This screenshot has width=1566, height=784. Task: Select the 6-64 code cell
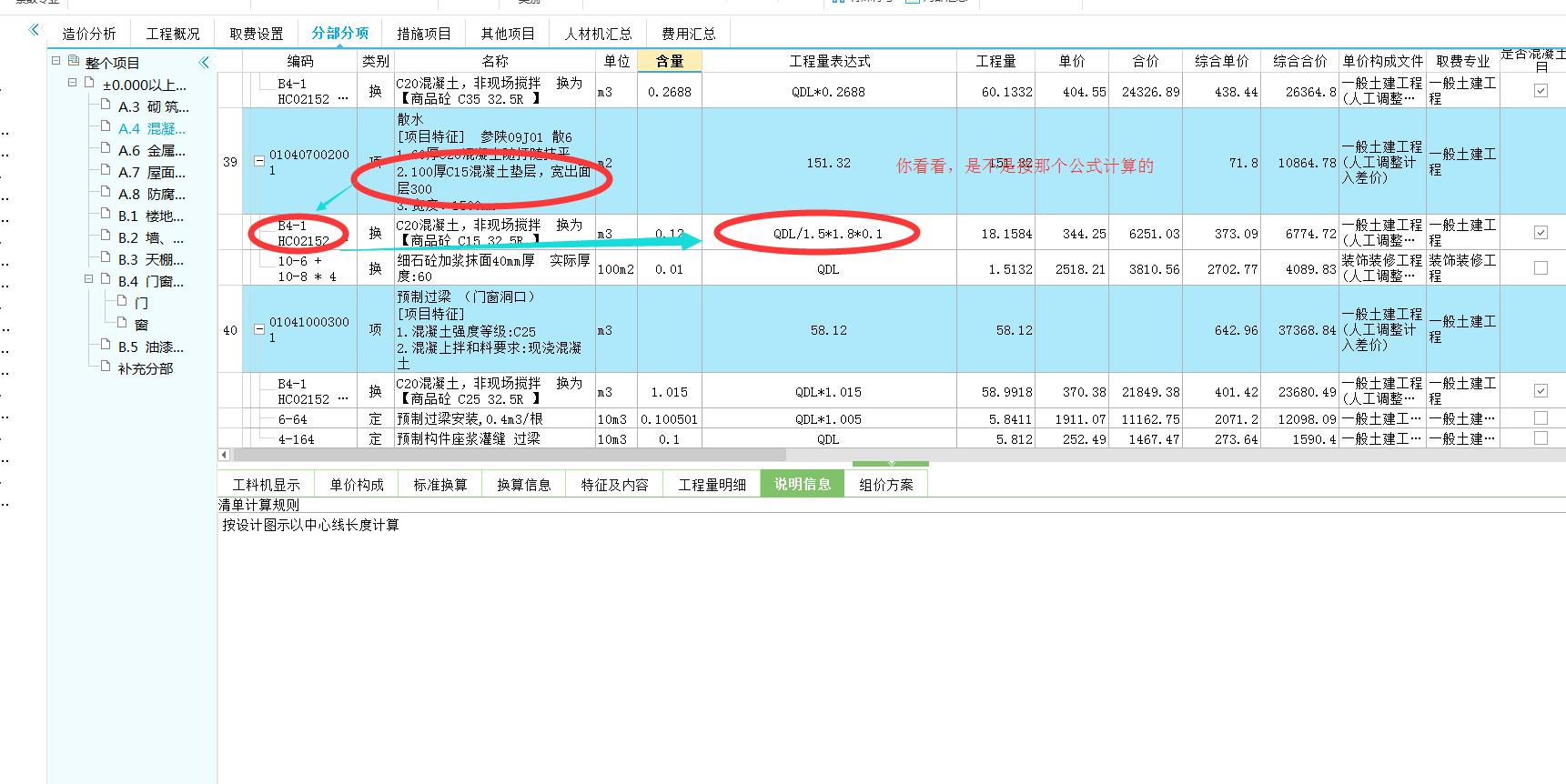pyautogui.click(x=300, y=418)
